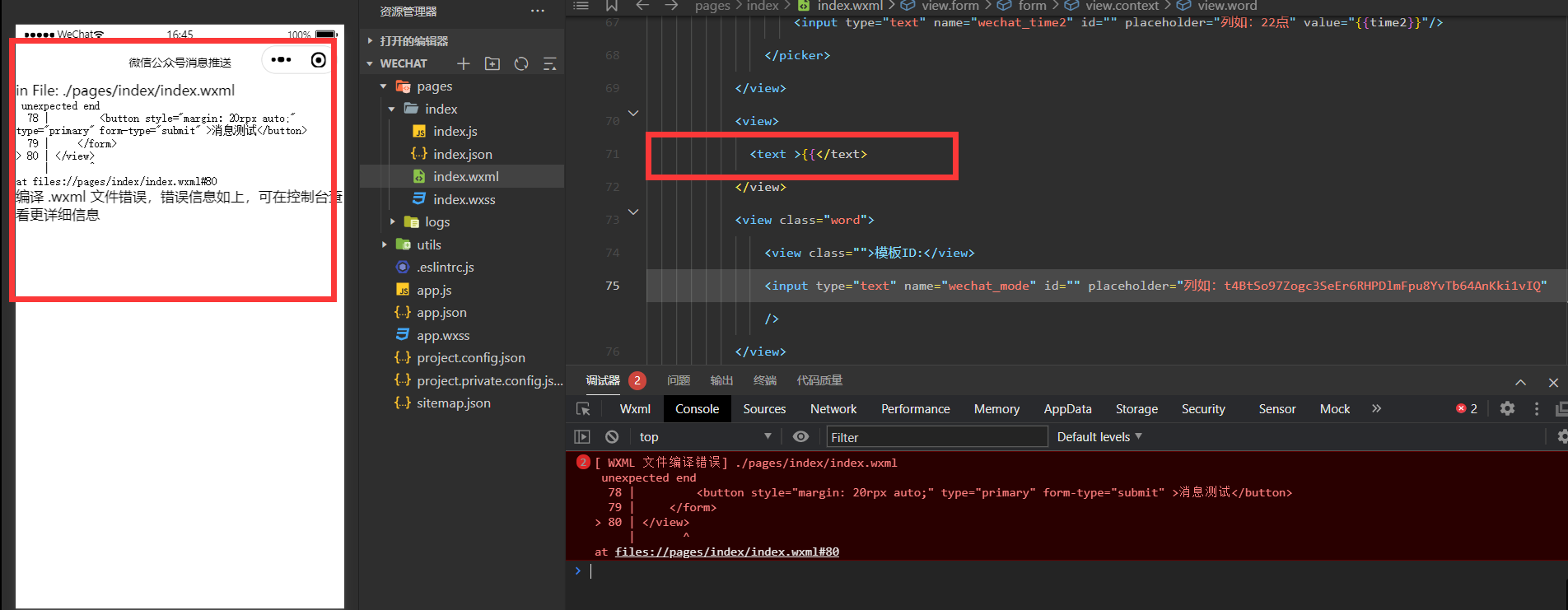The width and height of the screenshot is (1568, 610).
Task: Show more devtools tabs with the chevron
Action: (1376, 408)
